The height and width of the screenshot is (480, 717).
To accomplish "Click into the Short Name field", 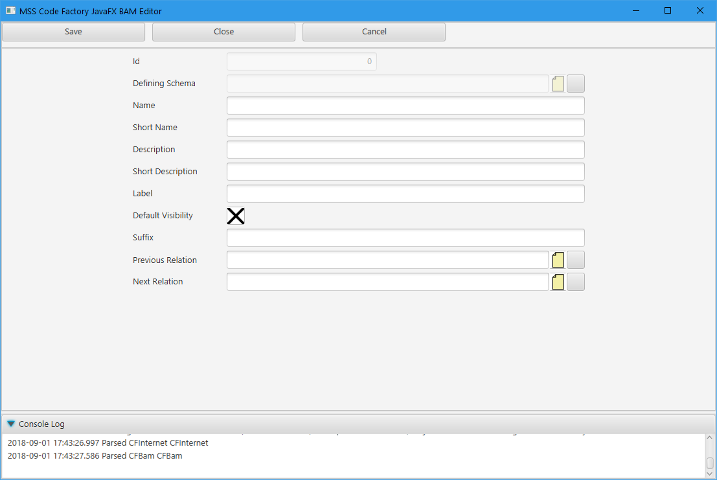I will click(405, 128).
